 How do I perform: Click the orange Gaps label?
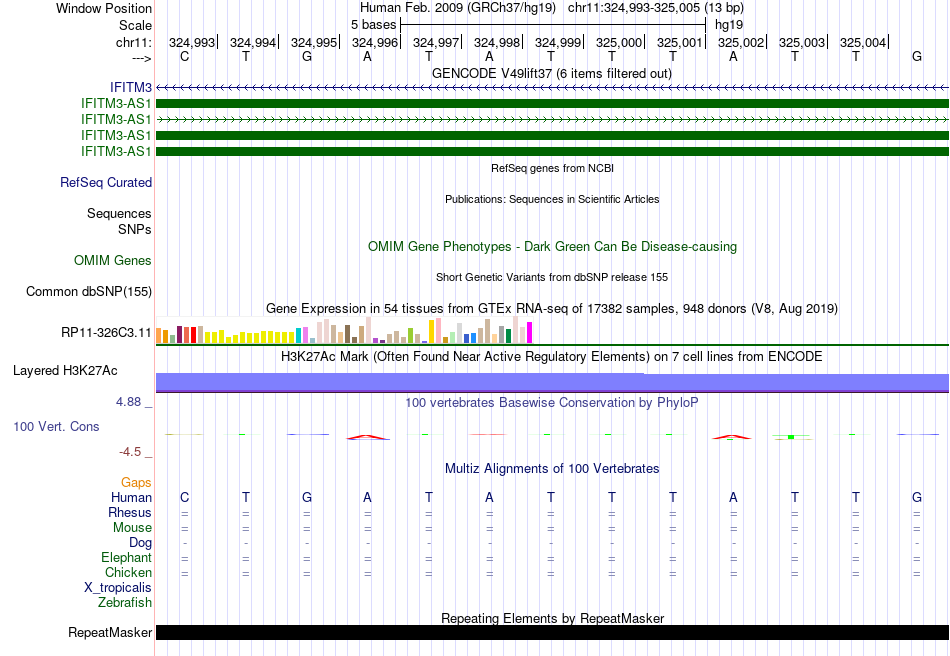[136, 483]
